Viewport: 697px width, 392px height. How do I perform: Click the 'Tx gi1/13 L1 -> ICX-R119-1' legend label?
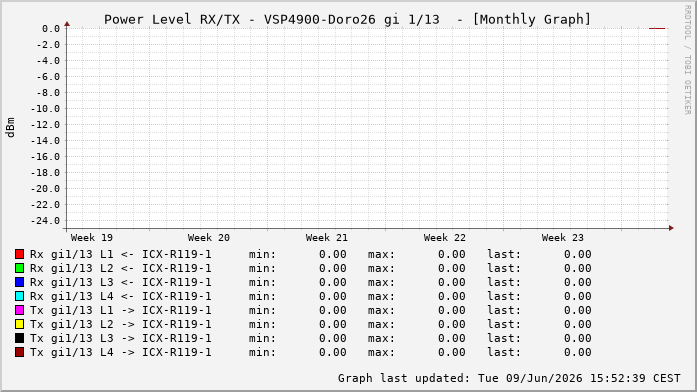tap(120, 310)
